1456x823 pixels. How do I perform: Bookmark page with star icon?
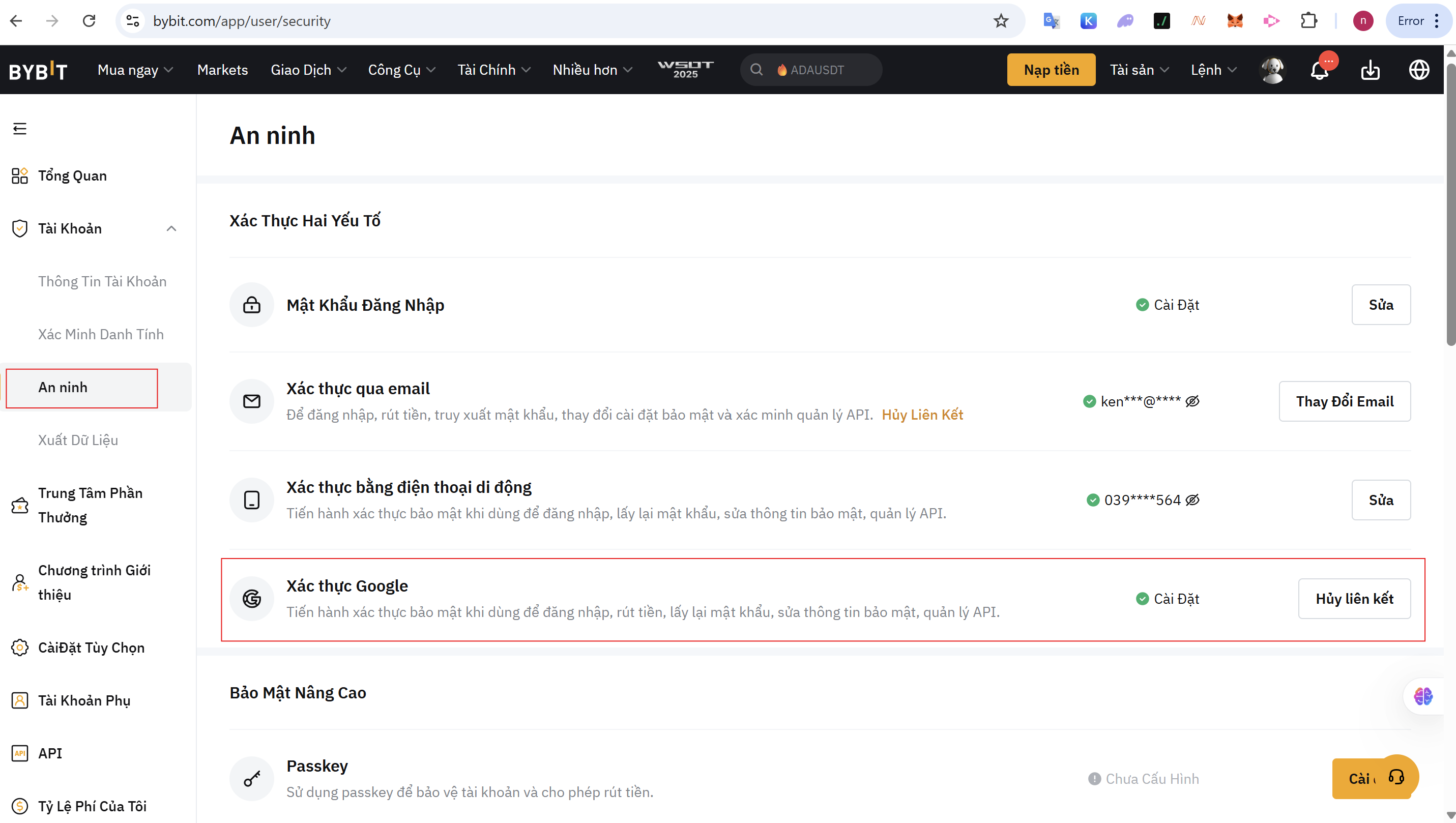point(1001,21)
